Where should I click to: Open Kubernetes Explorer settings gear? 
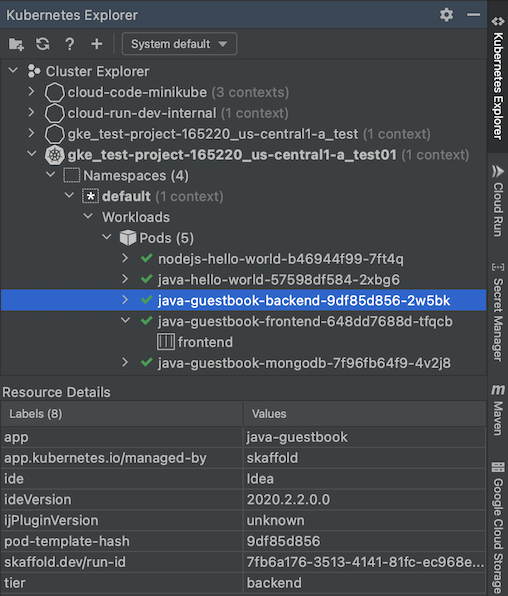tap(446, 15)
